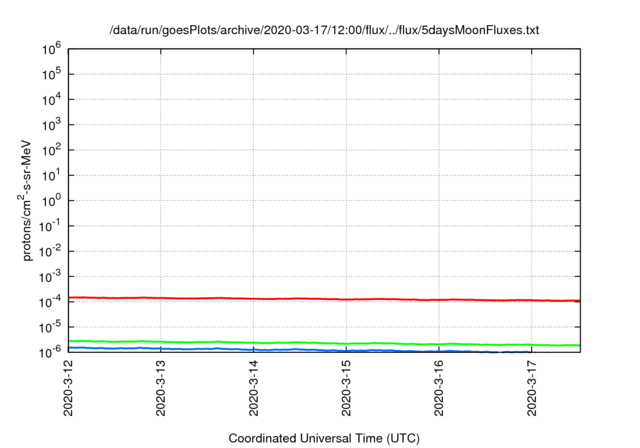This screenshot has width=640, height=448.
Task: Click the Coordinated Universal Time (UTC) axis title
Action: point(324,438)
